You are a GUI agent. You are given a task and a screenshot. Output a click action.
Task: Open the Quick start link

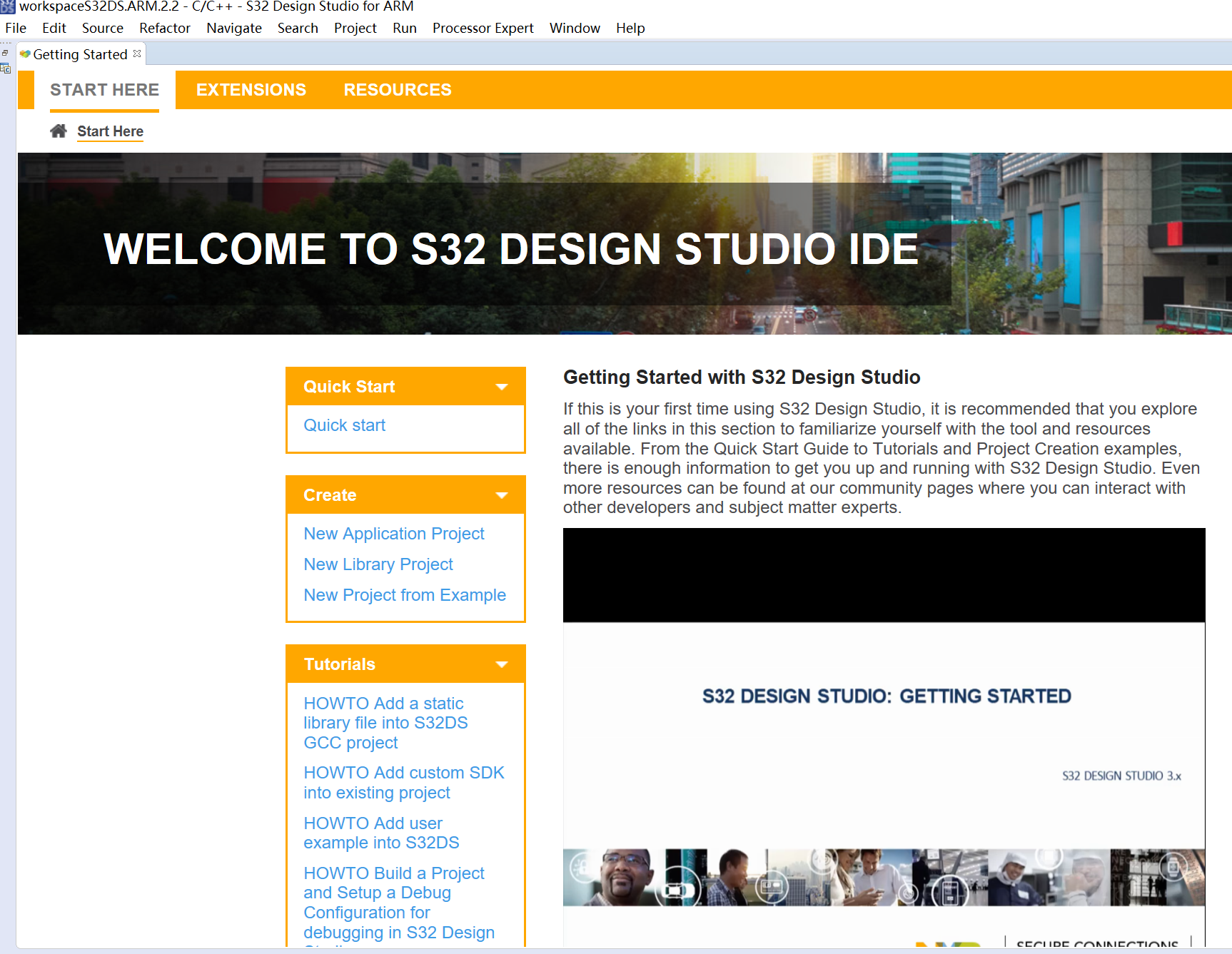pos(345,425)
